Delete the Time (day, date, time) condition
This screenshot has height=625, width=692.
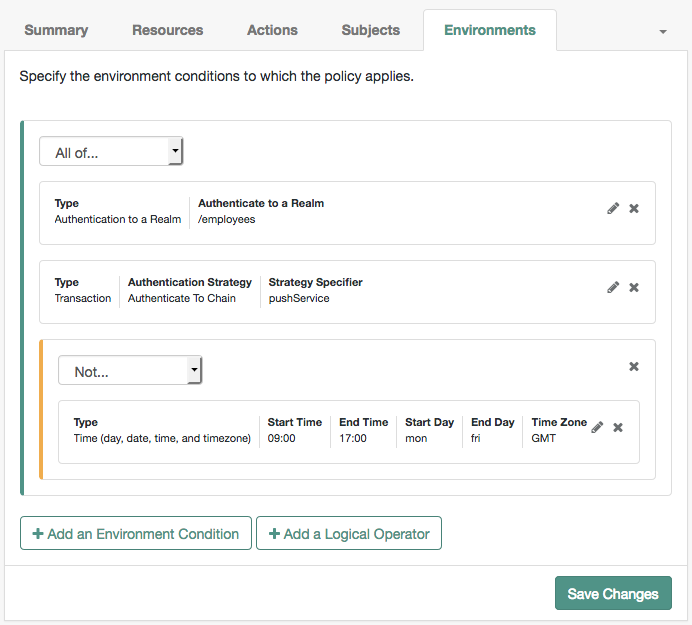click(x=618, y=427)
